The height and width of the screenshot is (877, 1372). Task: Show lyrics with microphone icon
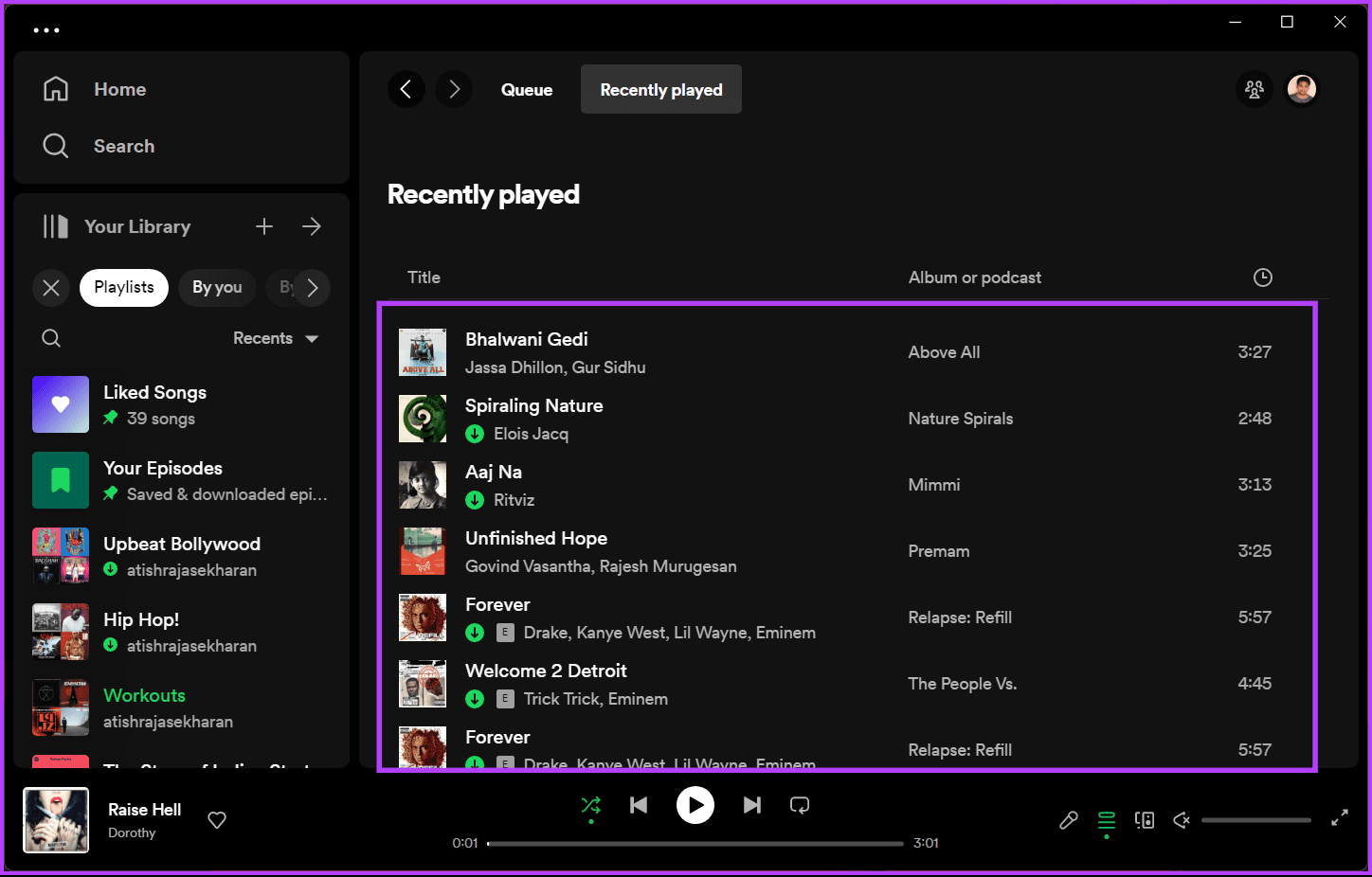1069,820
